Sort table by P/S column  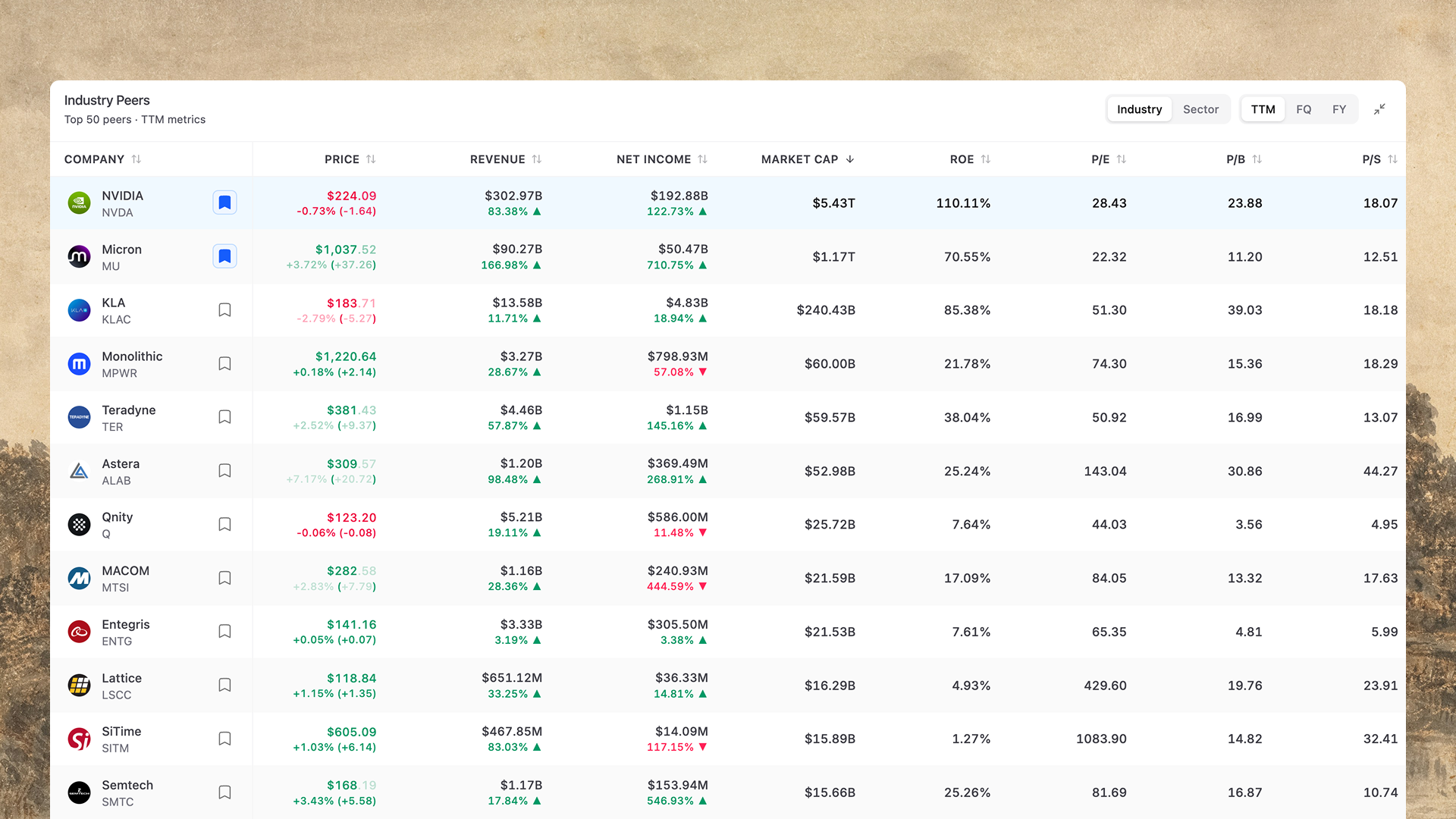pos(1380,159)
